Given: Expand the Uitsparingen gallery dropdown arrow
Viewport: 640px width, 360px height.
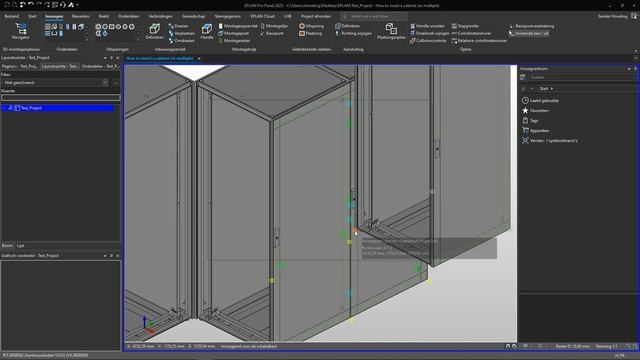Looking at the screenshot, I should pyautogui.click(x=138, y=40).
